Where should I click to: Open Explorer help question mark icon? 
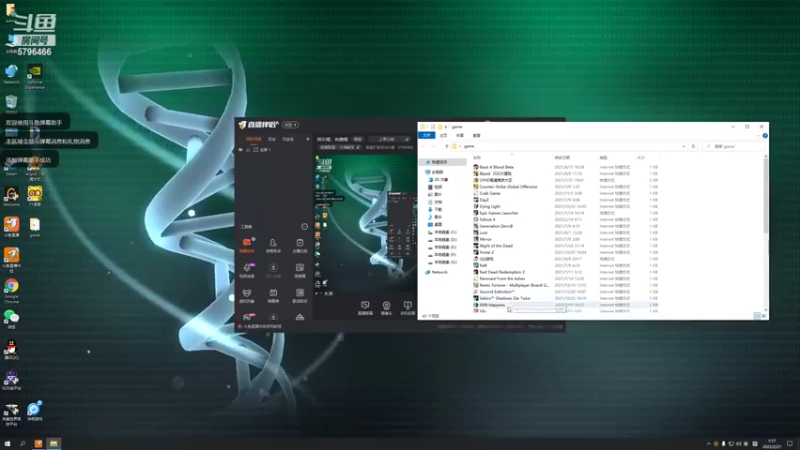[x=764, y=136]
